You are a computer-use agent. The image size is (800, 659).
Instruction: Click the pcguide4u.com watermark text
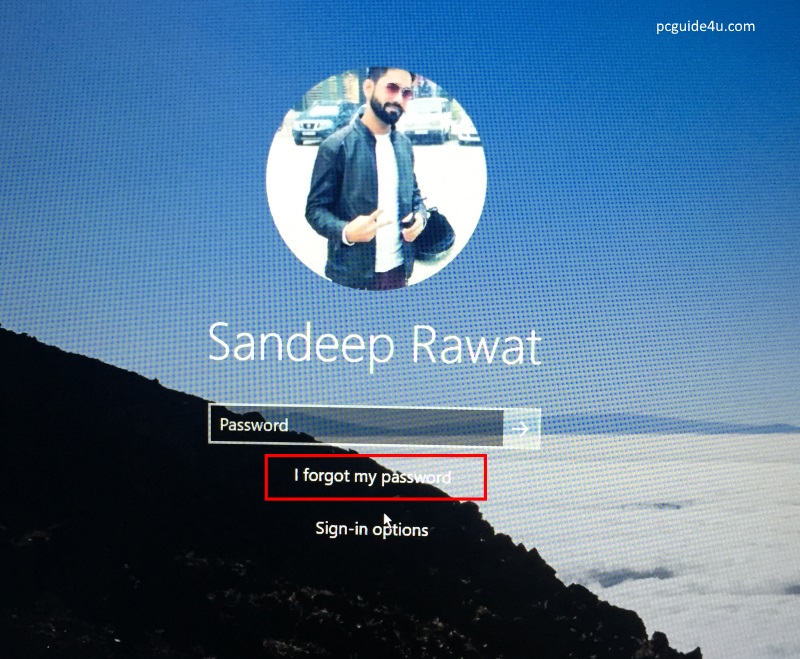[700, 26]
